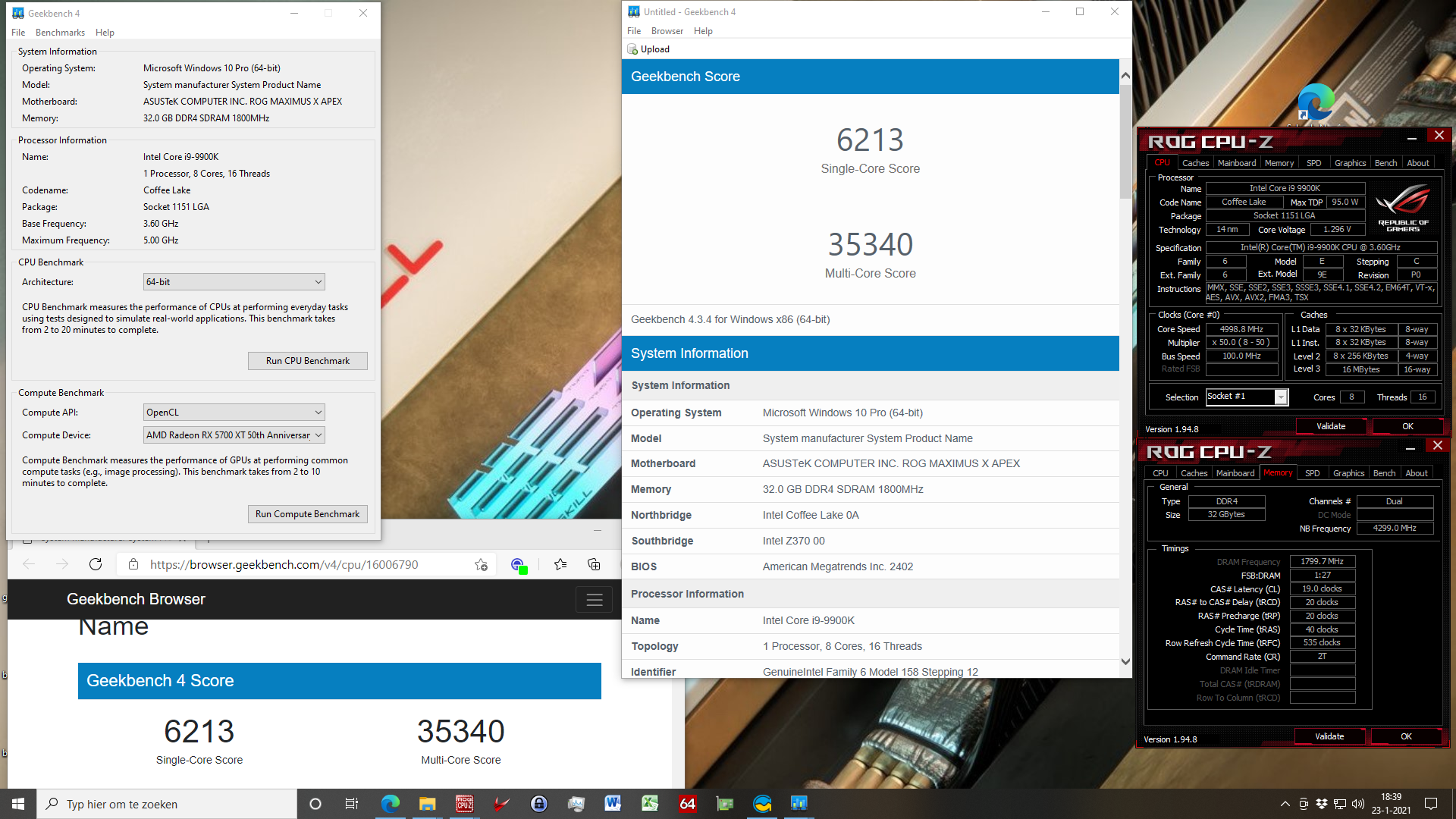Open the network icon in the system tray

pos(1340,804)
